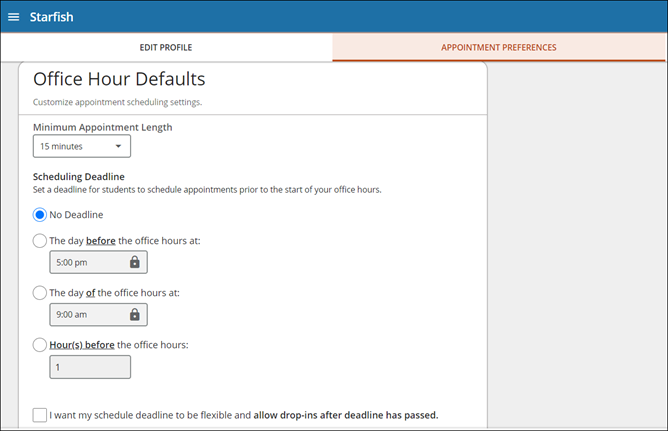Select the No Deadline radio button
The image size is (668, 431).
[40, 214]
